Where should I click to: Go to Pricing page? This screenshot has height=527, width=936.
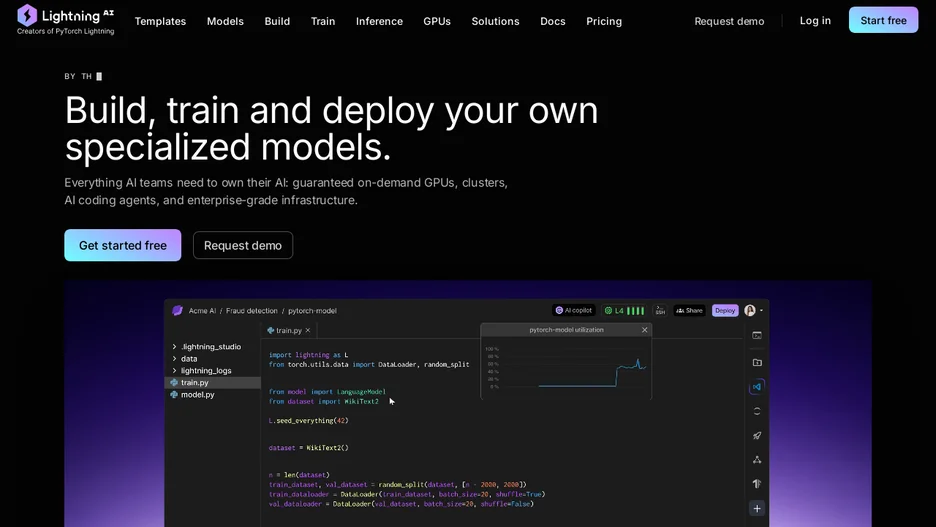coord(604,21)
